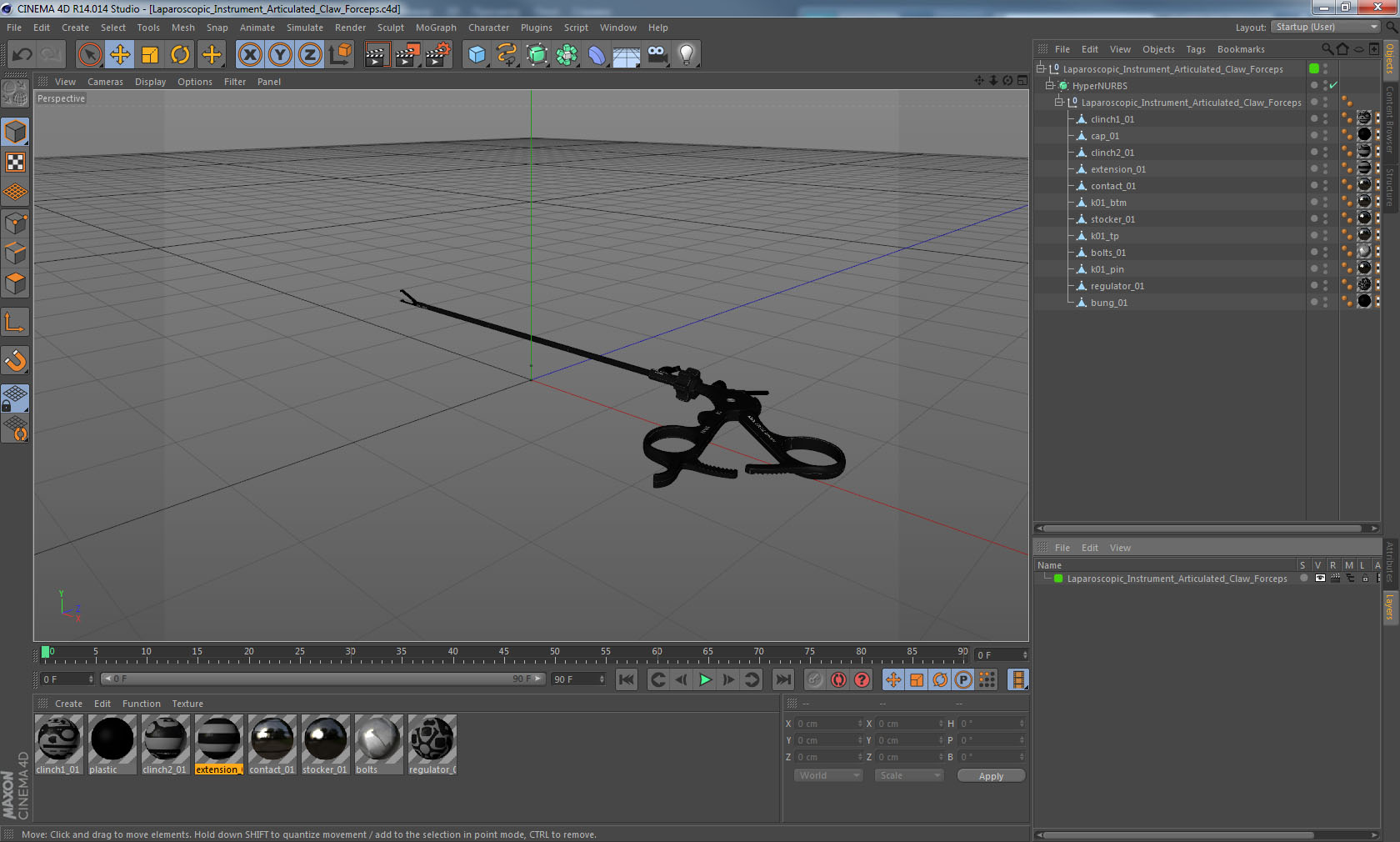Collapse the HyperNURBS tree node

click(x=1050, y=86)
